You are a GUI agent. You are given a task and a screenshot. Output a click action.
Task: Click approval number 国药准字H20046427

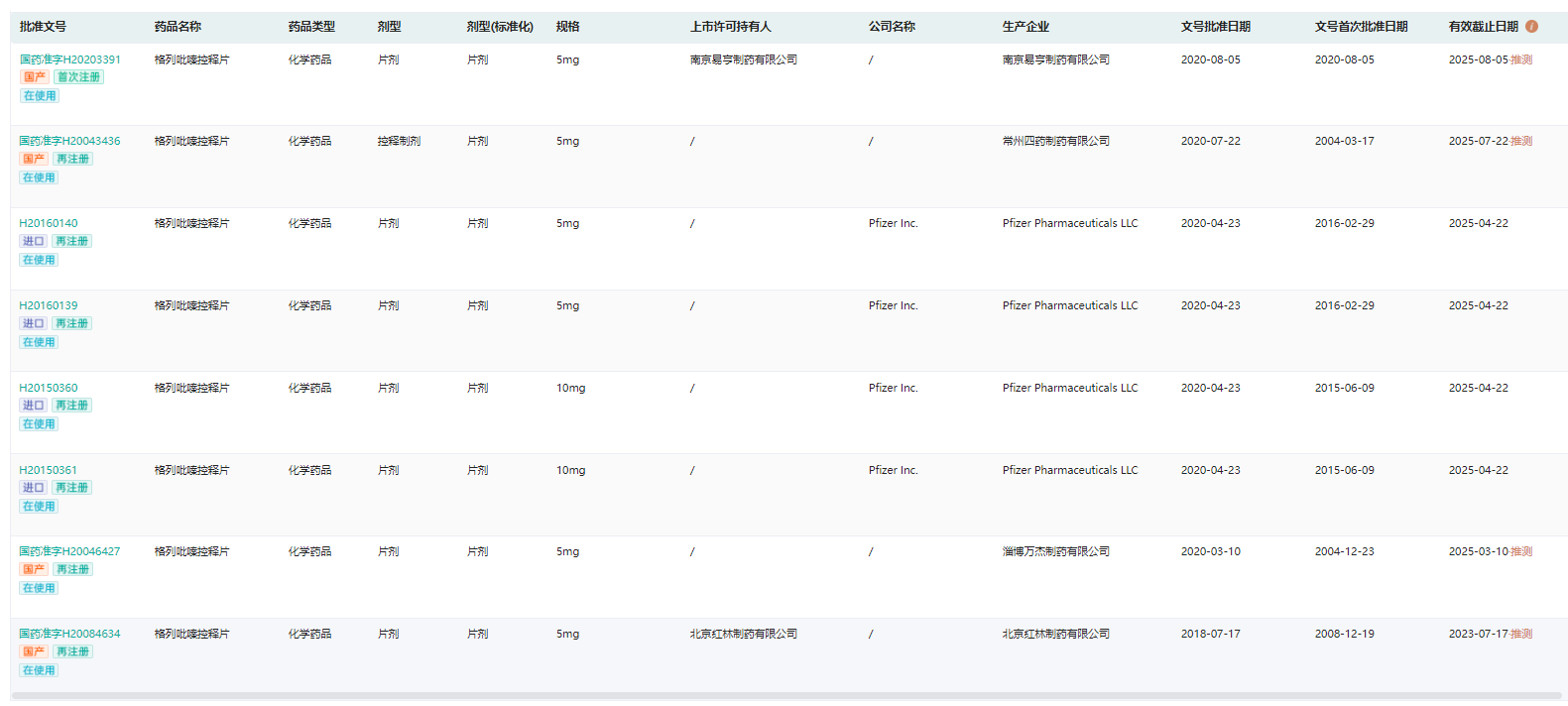tap(69, 551)
